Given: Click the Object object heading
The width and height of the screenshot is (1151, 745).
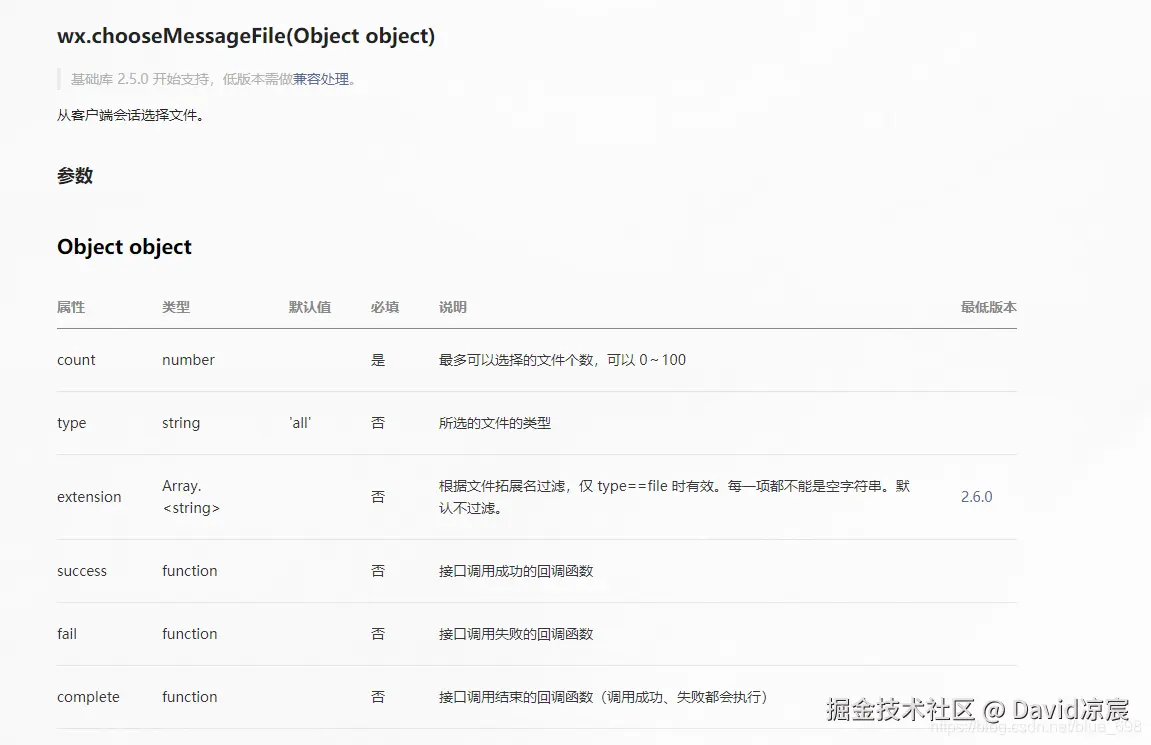Looking at the screenshot, I should [x=124, y=247].
